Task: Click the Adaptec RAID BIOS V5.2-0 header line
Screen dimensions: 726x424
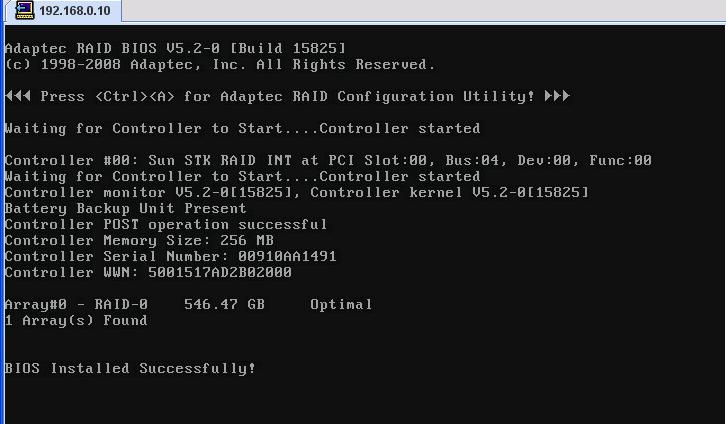Action: pos(175,48)
